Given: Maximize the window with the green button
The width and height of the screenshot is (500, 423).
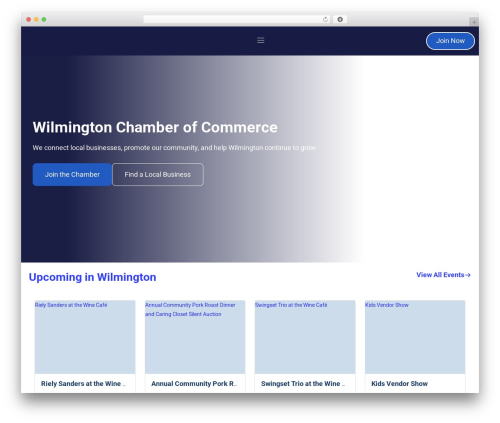Looking at the screenshot, I should tap(44, 19).
